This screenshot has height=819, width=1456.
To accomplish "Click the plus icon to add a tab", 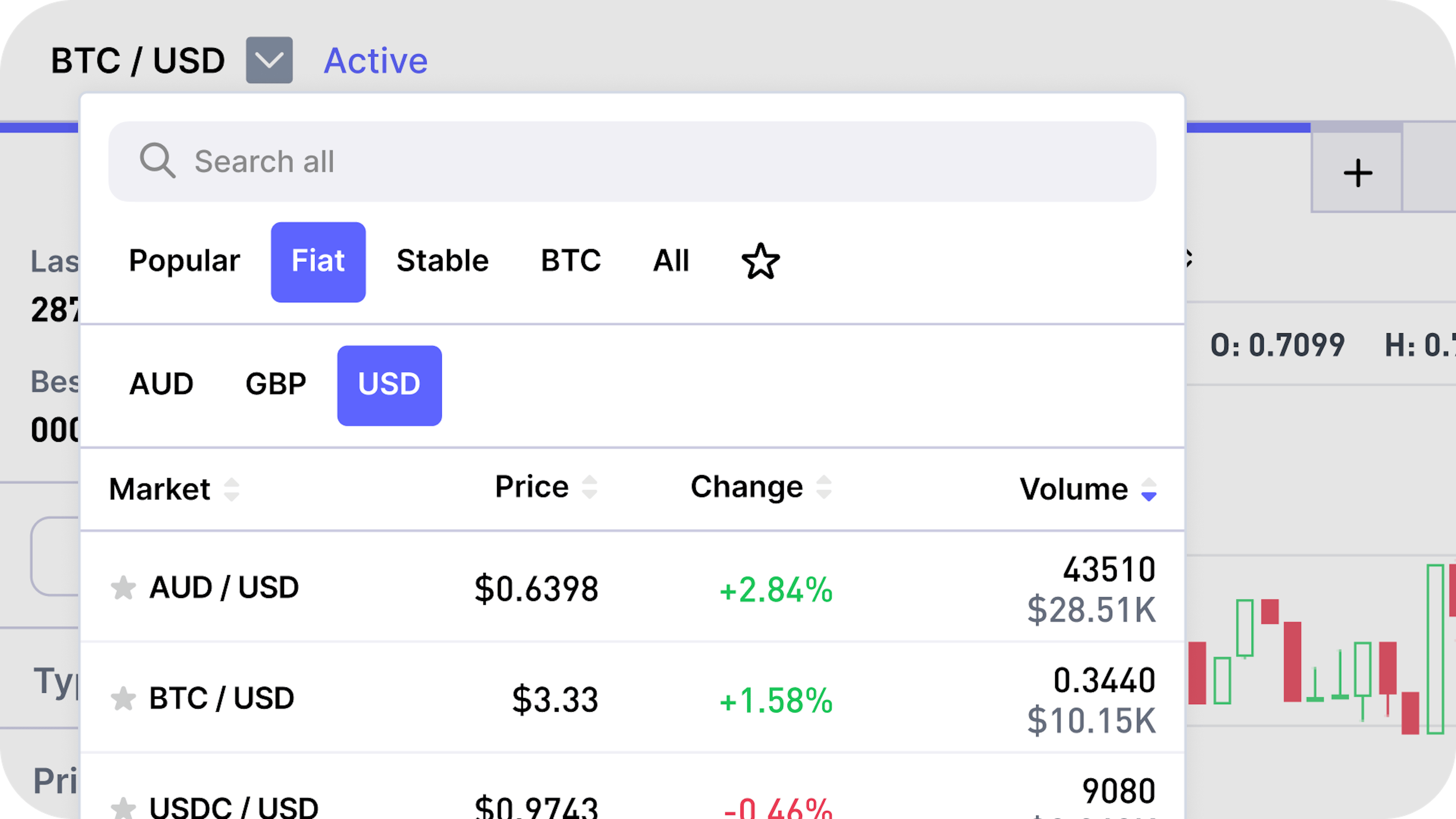I will [1359, 173].
